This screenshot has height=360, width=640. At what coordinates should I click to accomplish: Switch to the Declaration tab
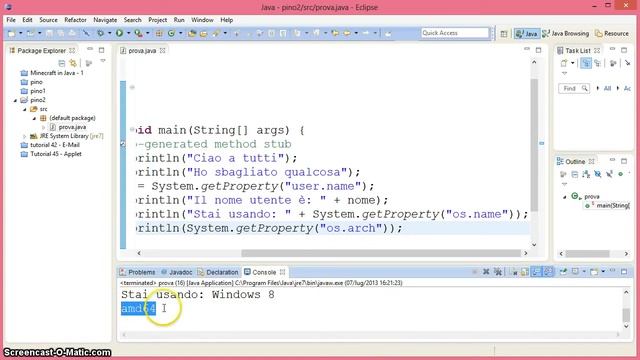pos(218,272)
